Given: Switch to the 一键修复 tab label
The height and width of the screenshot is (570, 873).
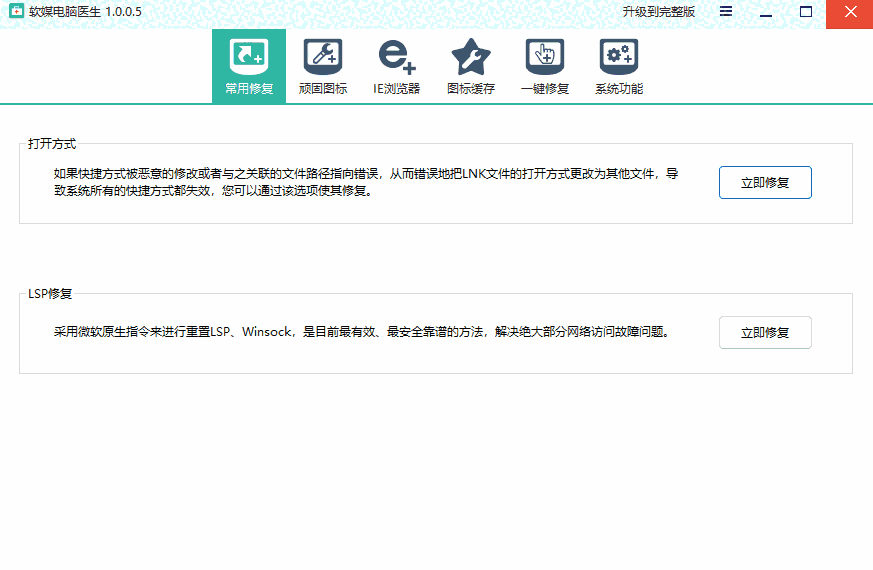Looking at the screenshot, I should [544, 89].
